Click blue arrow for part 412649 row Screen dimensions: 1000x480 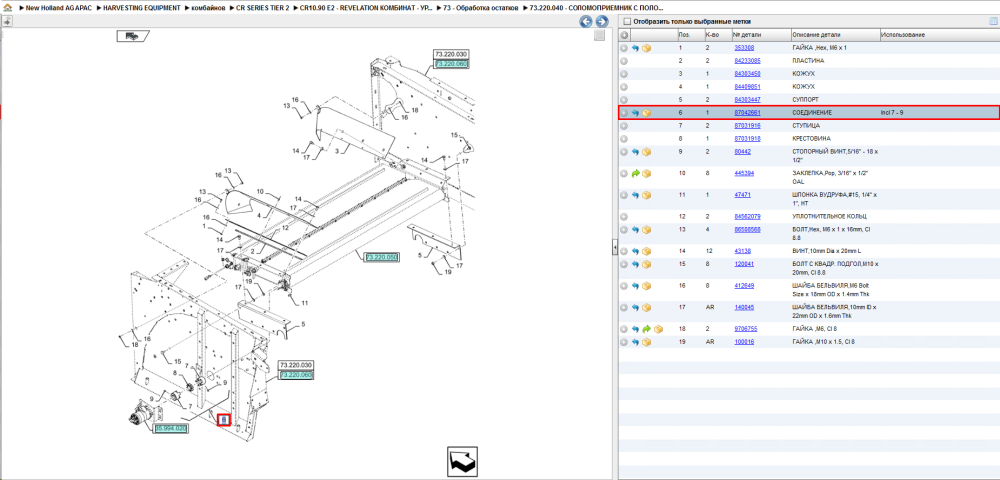tap(635, 286)
